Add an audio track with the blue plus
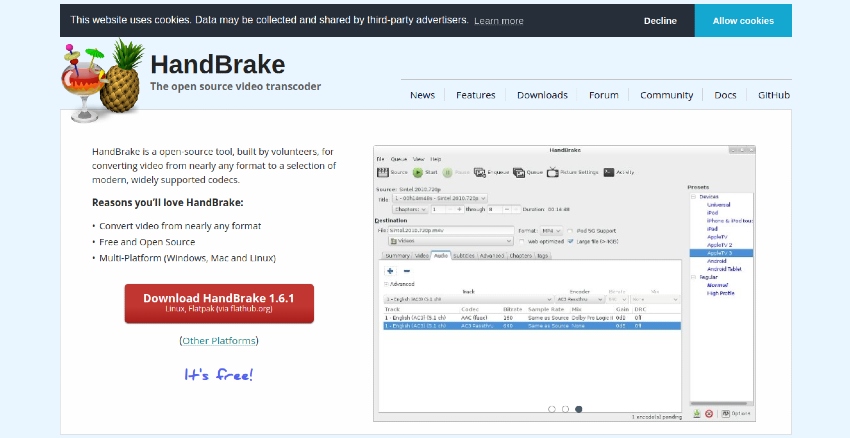This screenshot has width=850, height=438. pos(390,270)
